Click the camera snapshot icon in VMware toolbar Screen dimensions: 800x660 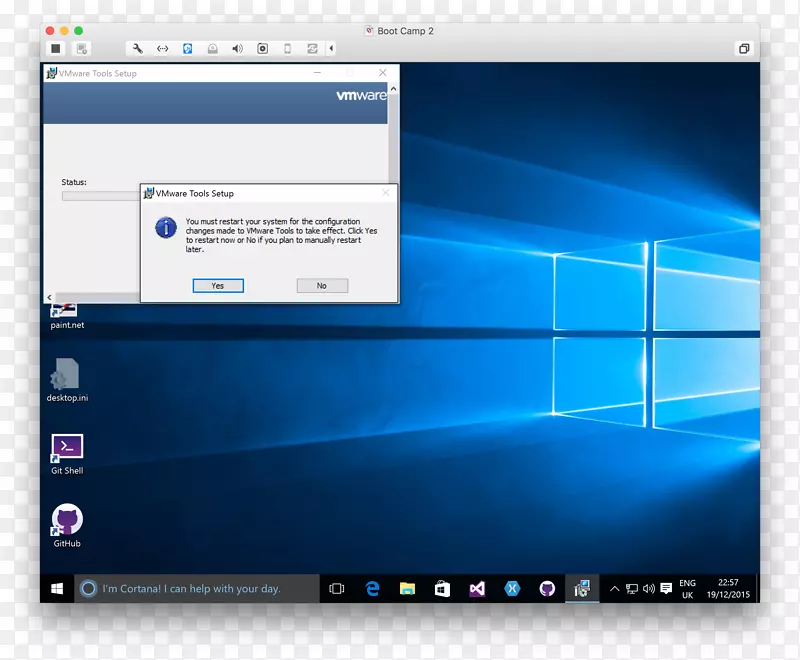click(262, 48)
